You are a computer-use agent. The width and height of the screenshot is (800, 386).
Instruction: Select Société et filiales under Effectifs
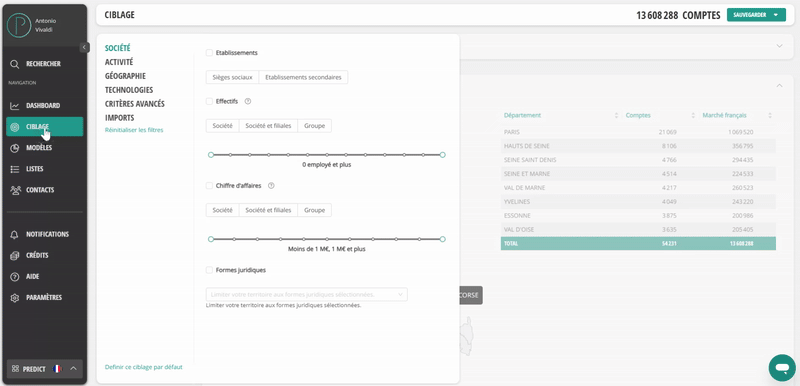268,126
